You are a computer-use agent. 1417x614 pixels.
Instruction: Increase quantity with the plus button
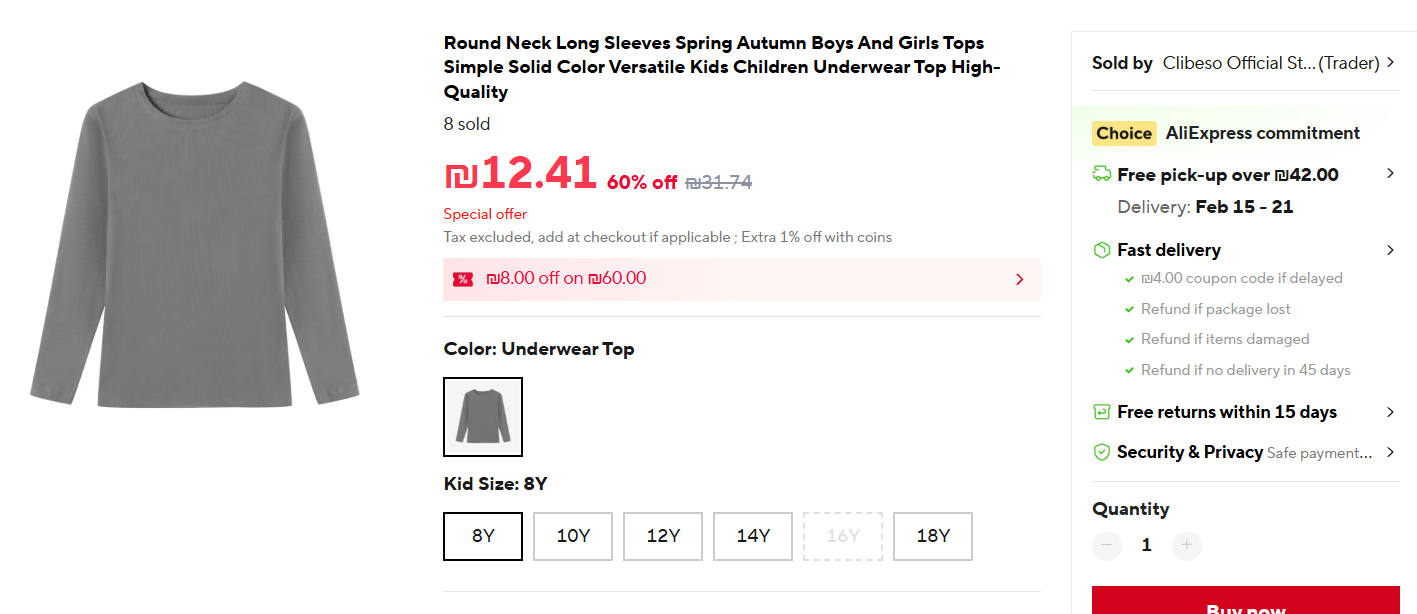coord(1186,545)
